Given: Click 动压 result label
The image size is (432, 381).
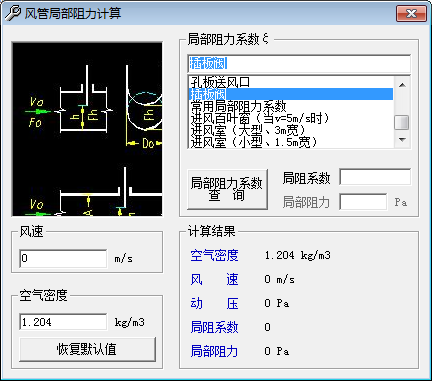Looking at the screenshot, I should tap(214, 303).
